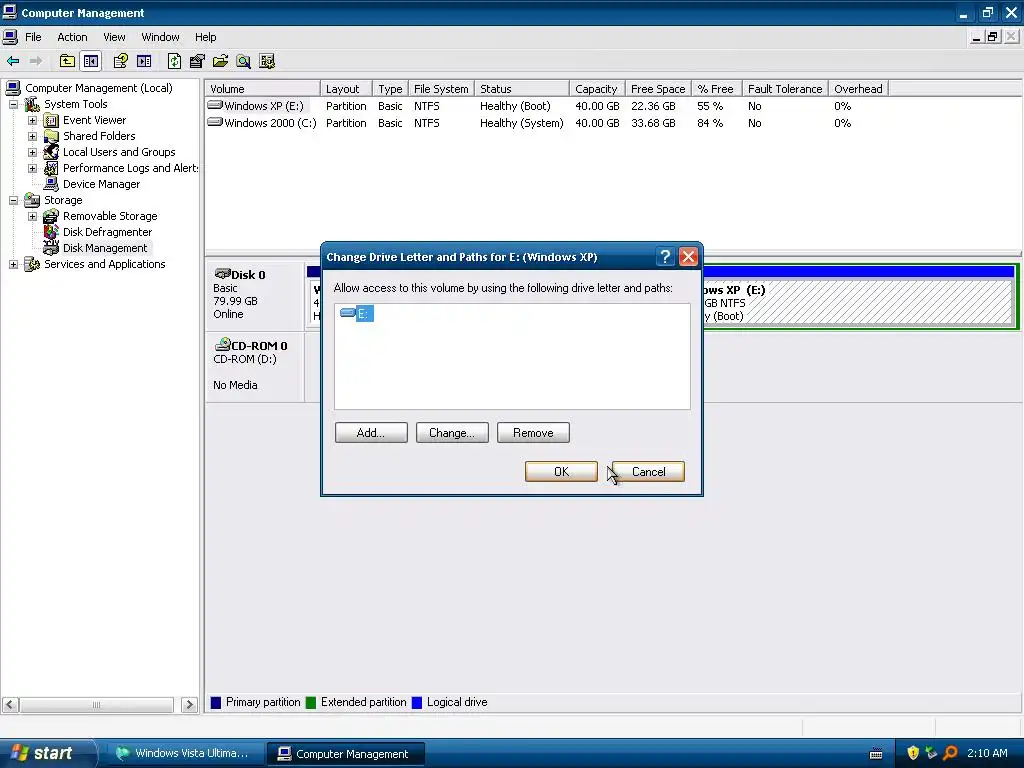Screen dimensions: 1024x768
Task: Select Performance Logs and Alerts node
Action: 130,168
